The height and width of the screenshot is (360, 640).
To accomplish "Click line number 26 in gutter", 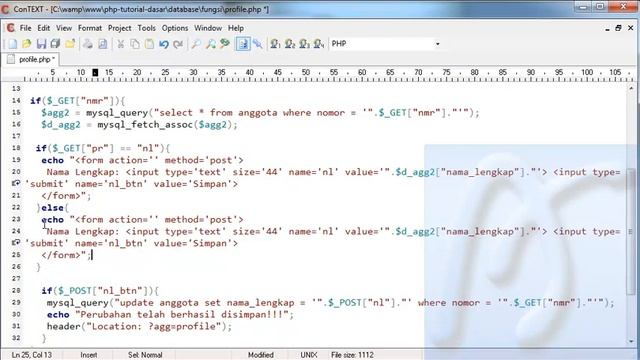I will 16,267.
